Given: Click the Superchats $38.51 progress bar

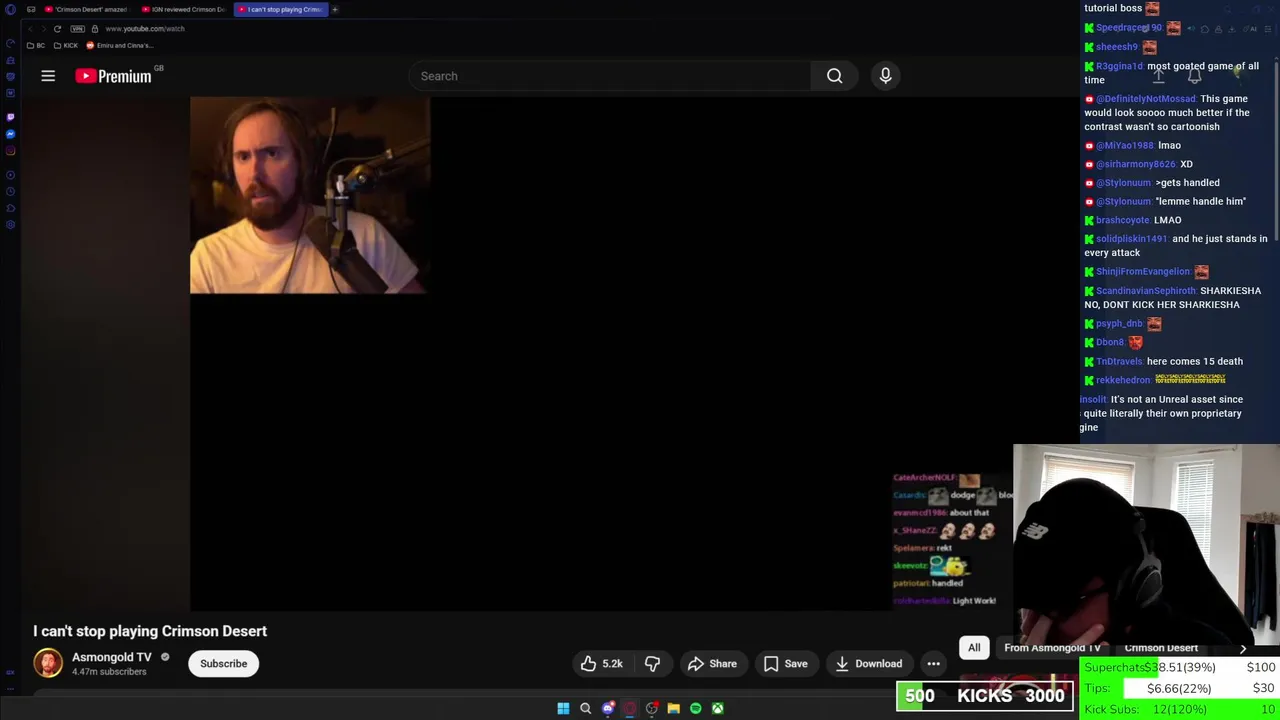Looking at the screenshot, I should 1180,667.
